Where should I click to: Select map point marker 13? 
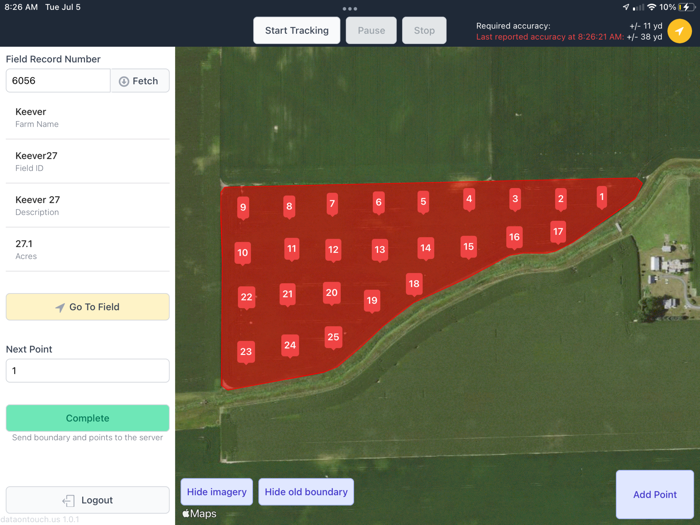[380, 250]
